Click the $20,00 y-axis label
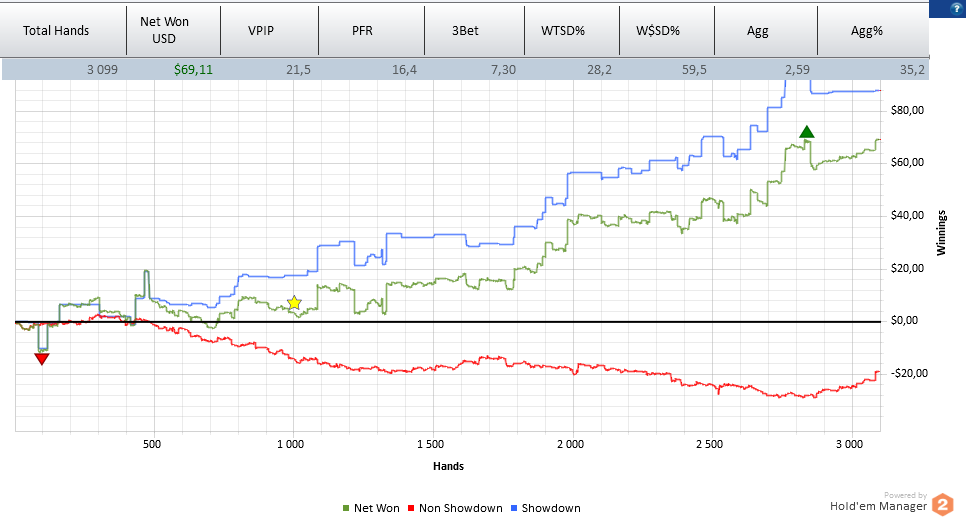966x521 pixels. (x=907, y=268)
